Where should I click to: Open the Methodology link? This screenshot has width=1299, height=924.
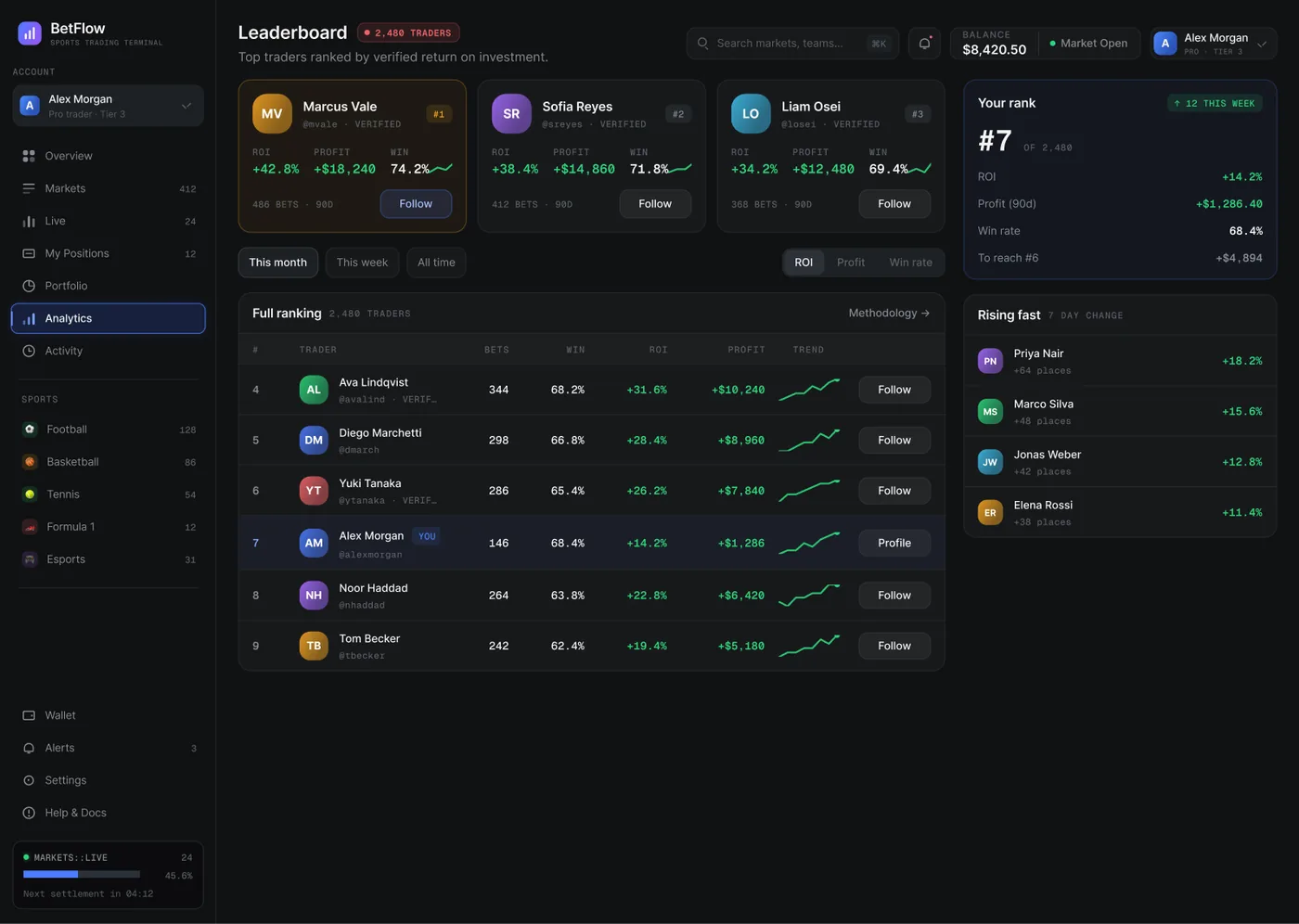889,314
